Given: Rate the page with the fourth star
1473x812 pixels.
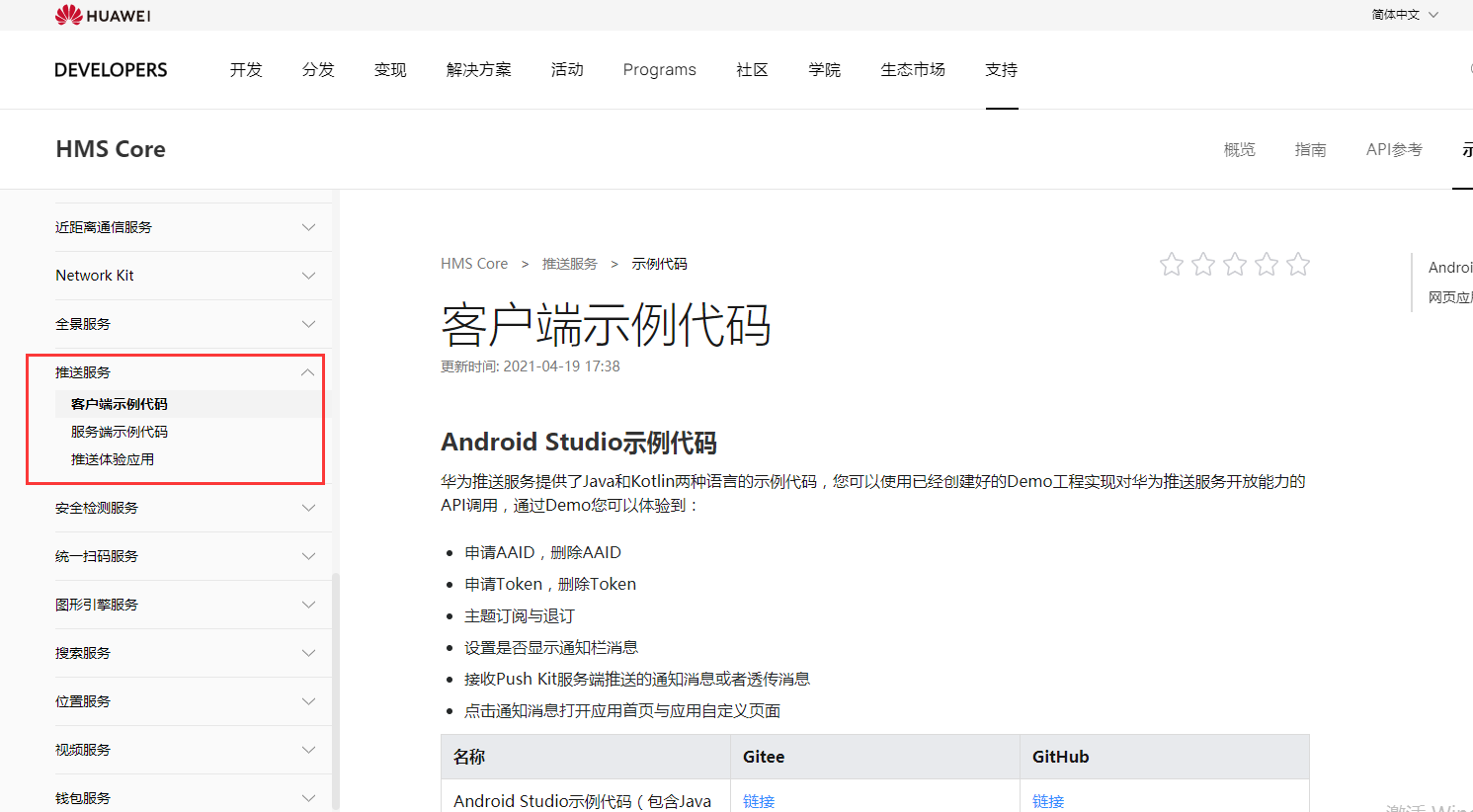Looking at the screenshot, I should tap(1267, 264).
